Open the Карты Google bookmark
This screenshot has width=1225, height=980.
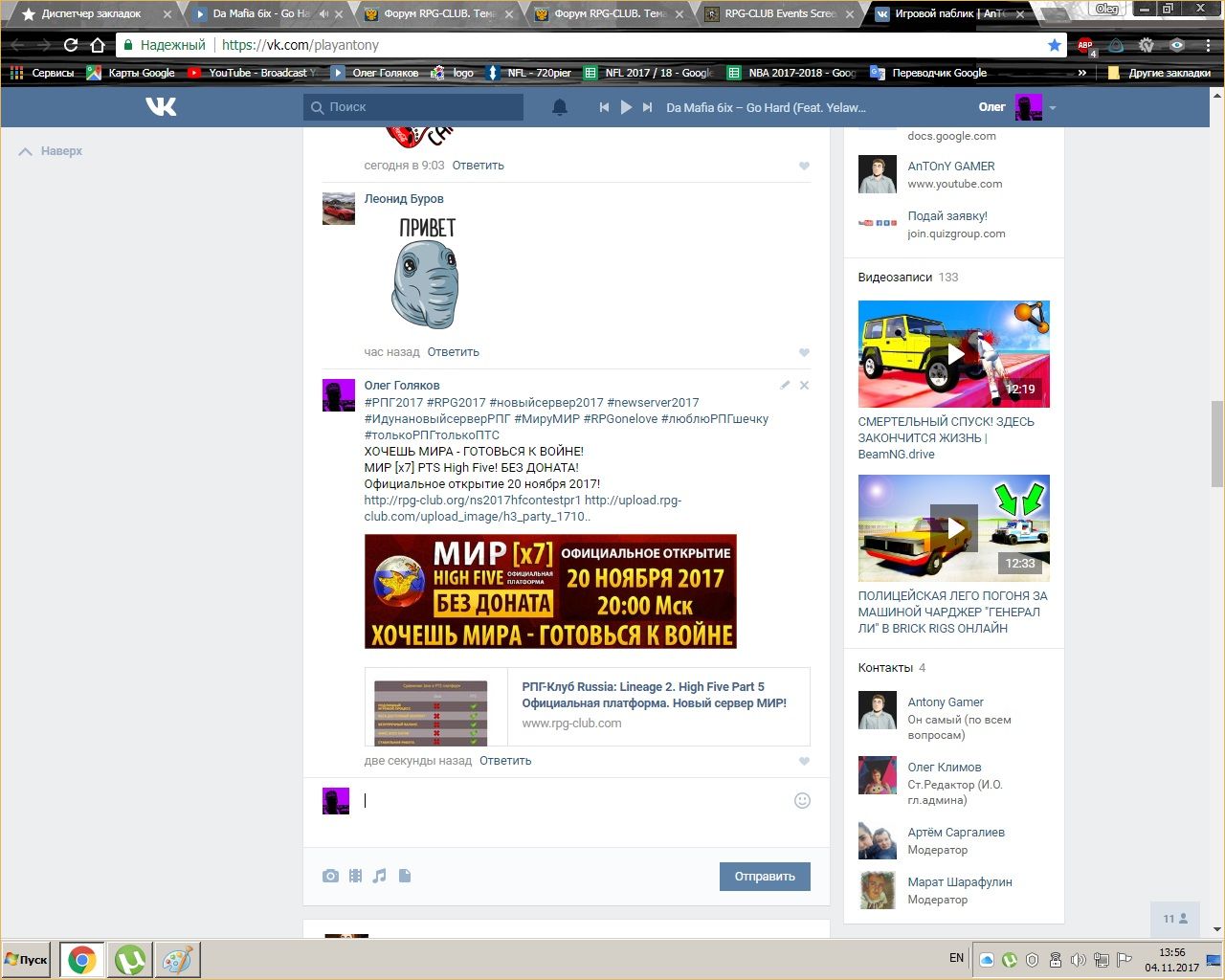pos(131,73)
